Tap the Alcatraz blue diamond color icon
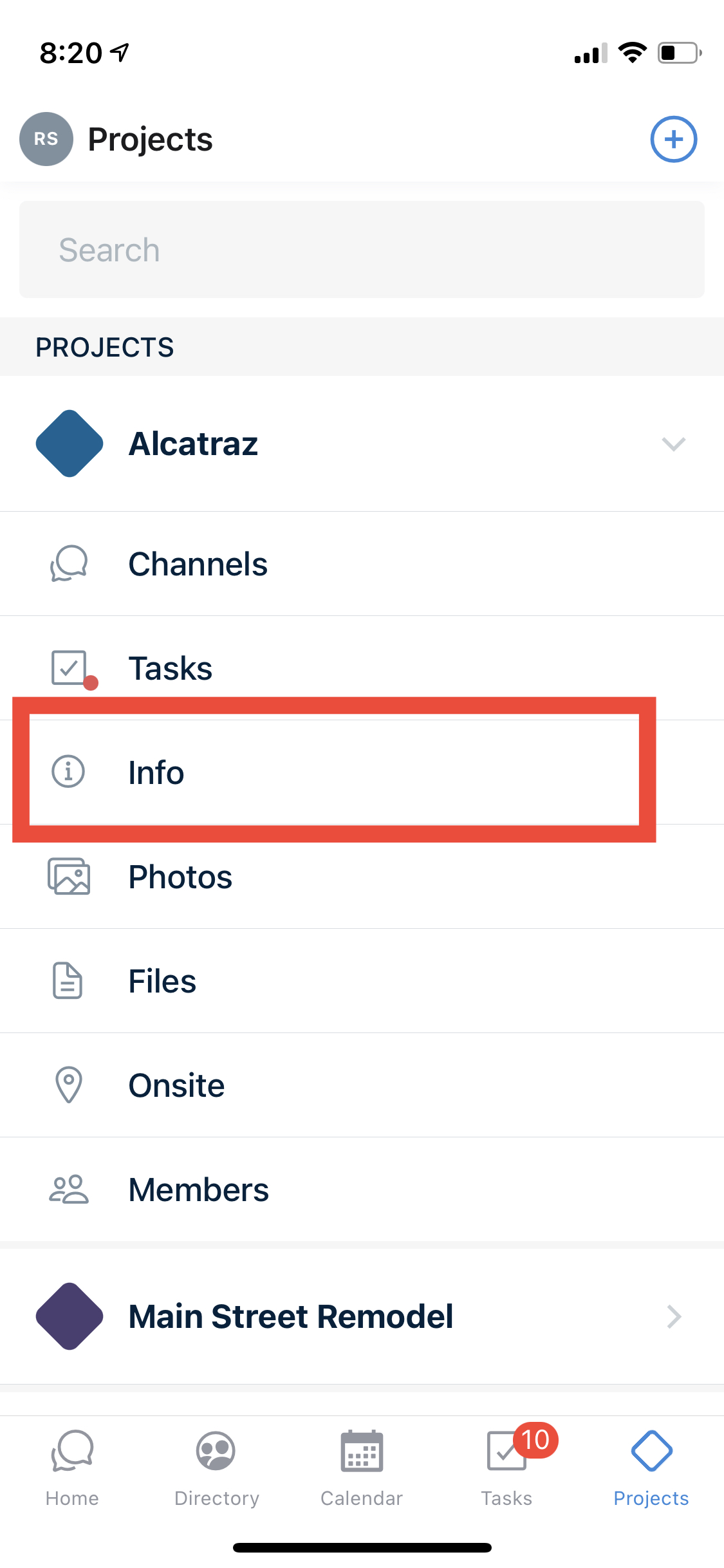This screenshot has height=1568, width=724. click(70, 443)
